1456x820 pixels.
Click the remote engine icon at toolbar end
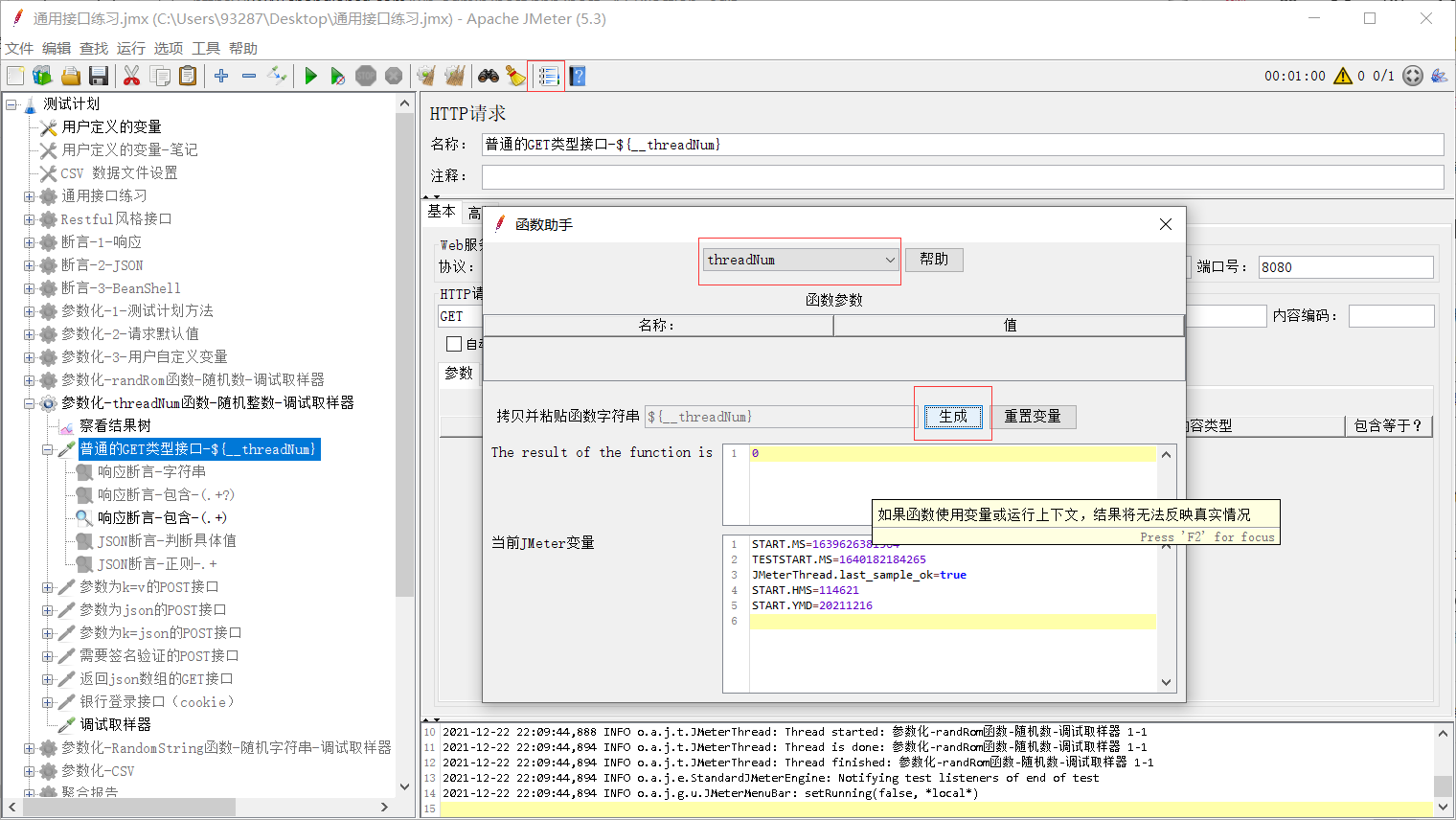pyautogui.click(x=1439, y=76)
